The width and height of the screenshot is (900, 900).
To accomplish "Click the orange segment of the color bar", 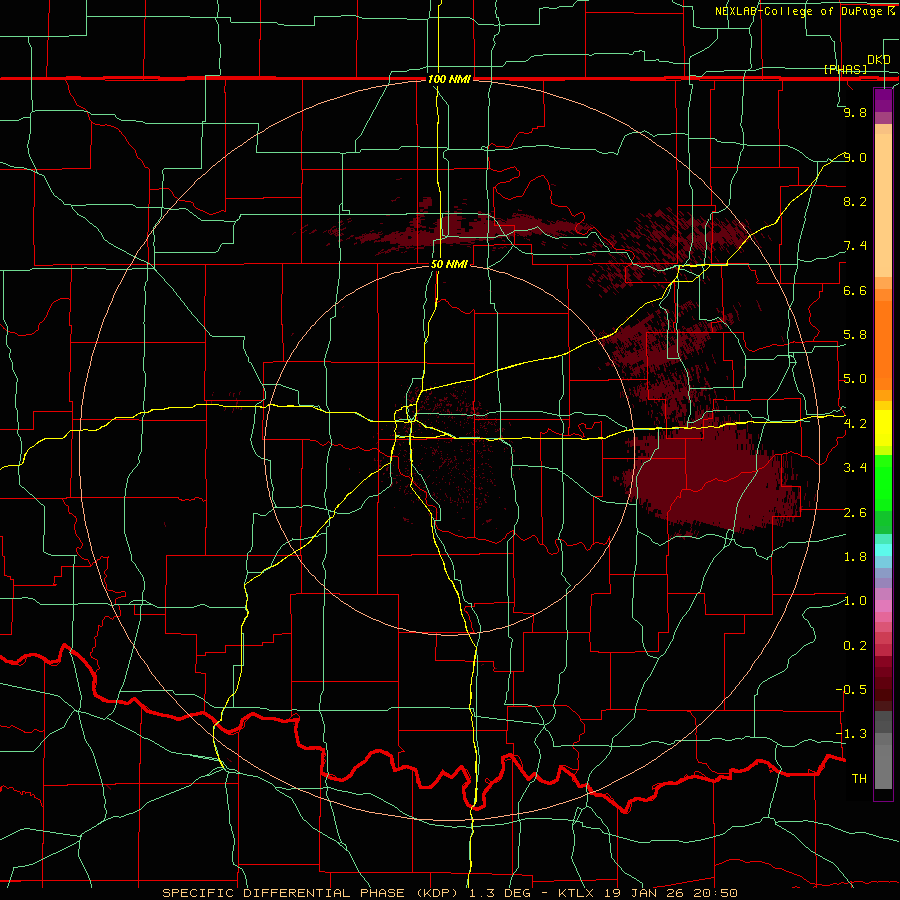I will (x=883, y=346).
